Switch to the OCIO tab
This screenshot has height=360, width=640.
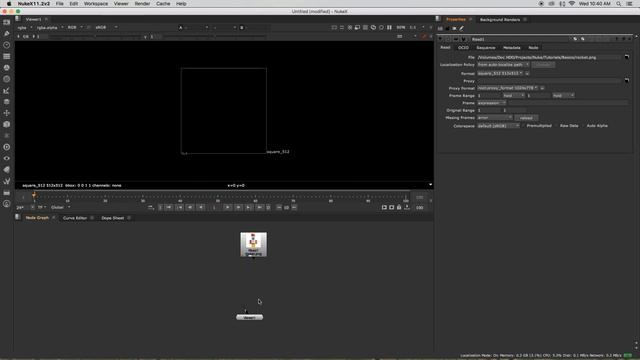coord(463,48)
